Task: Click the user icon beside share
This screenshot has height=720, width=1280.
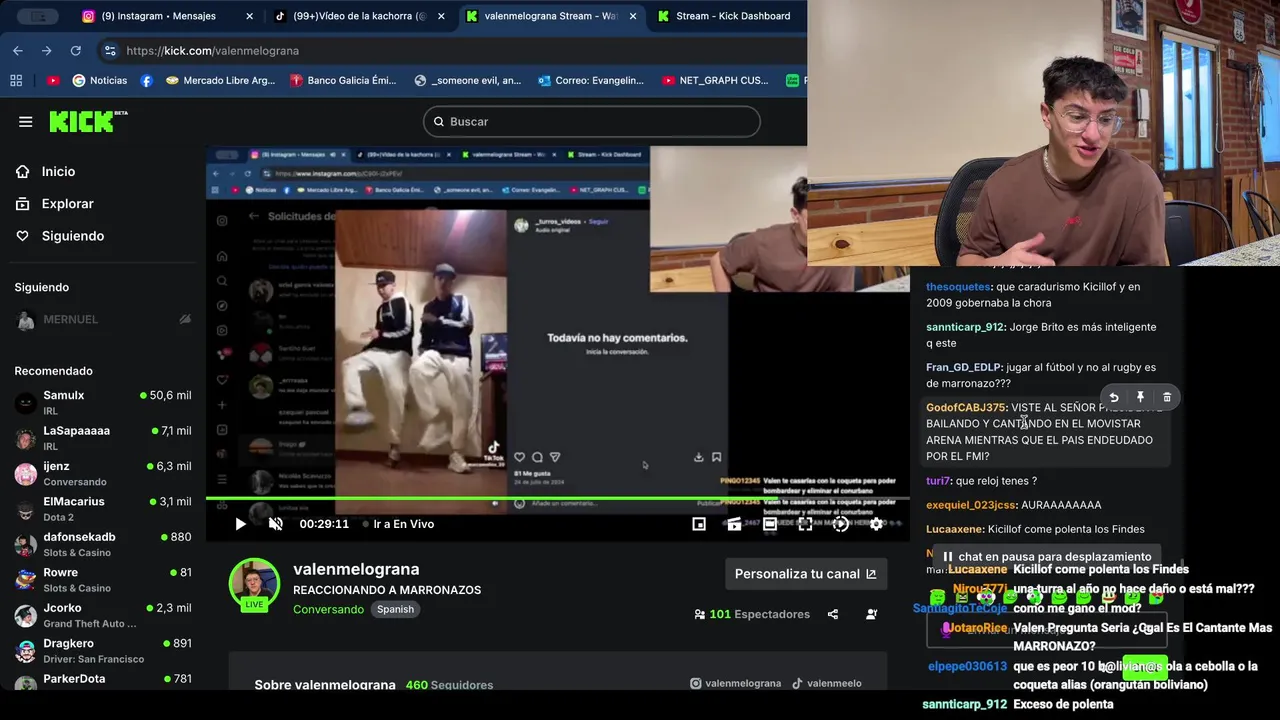Action: coord(872,614)
